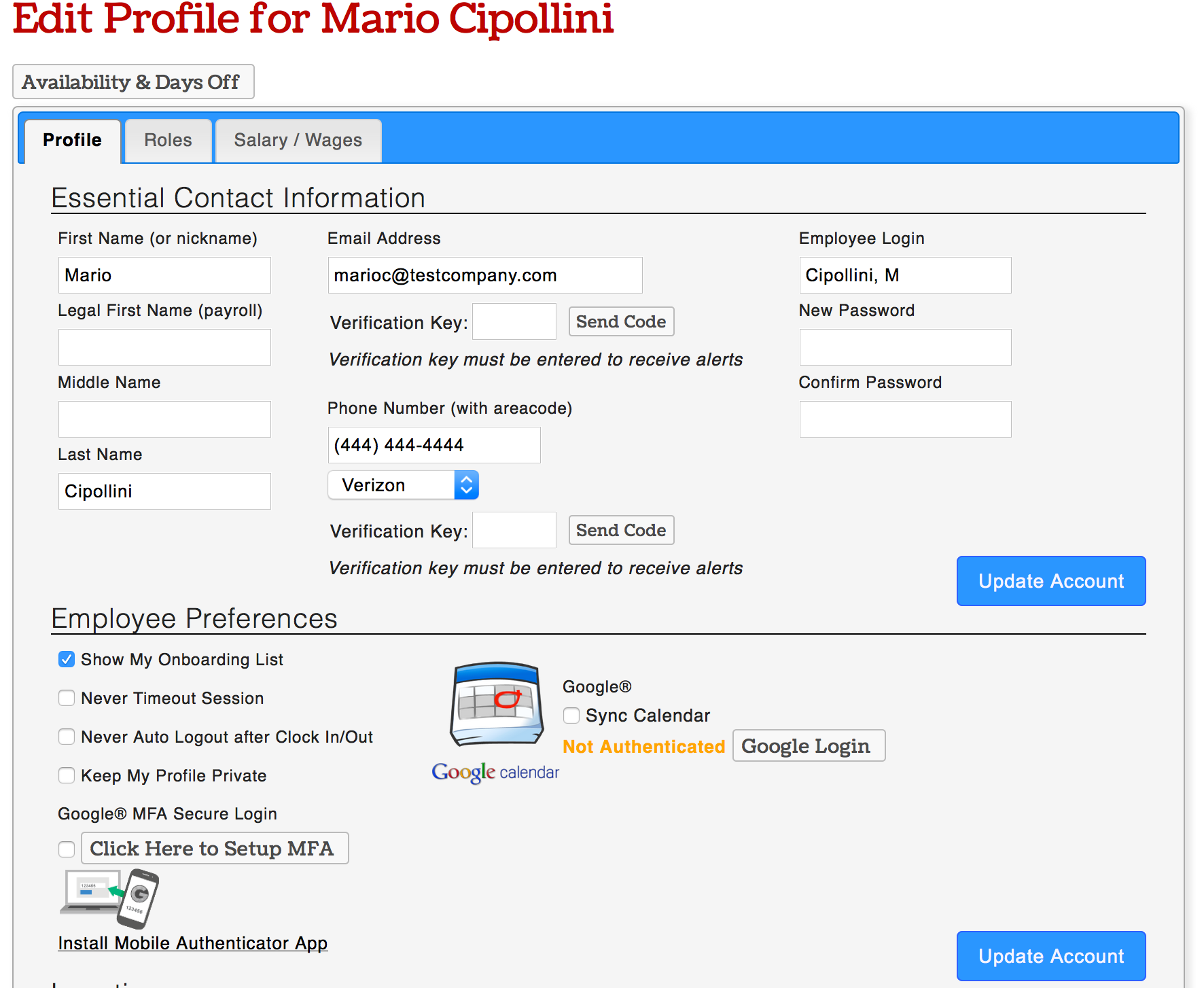Click Availability & Days Off button
The height and width of the screenshot is (988, 1204).
pos(133,82)
